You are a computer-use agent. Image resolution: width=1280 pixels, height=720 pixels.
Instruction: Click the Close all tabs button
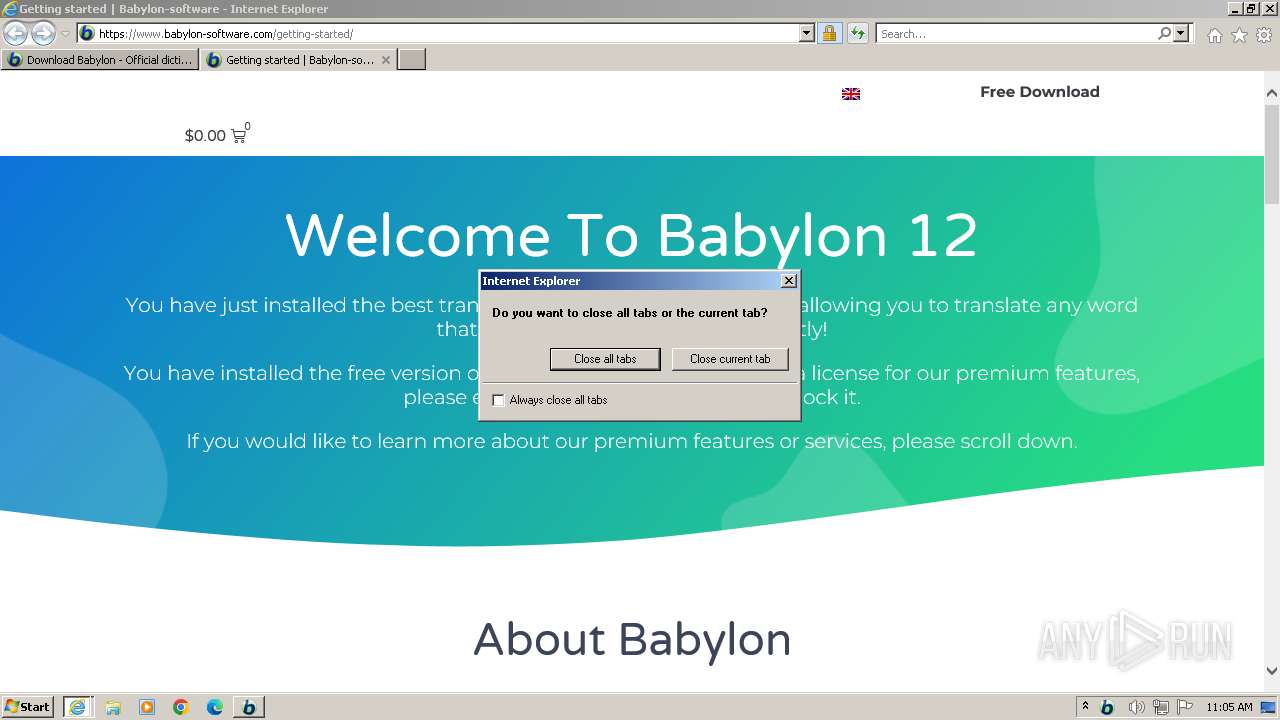pyautogui.click(x=605, y=359)
